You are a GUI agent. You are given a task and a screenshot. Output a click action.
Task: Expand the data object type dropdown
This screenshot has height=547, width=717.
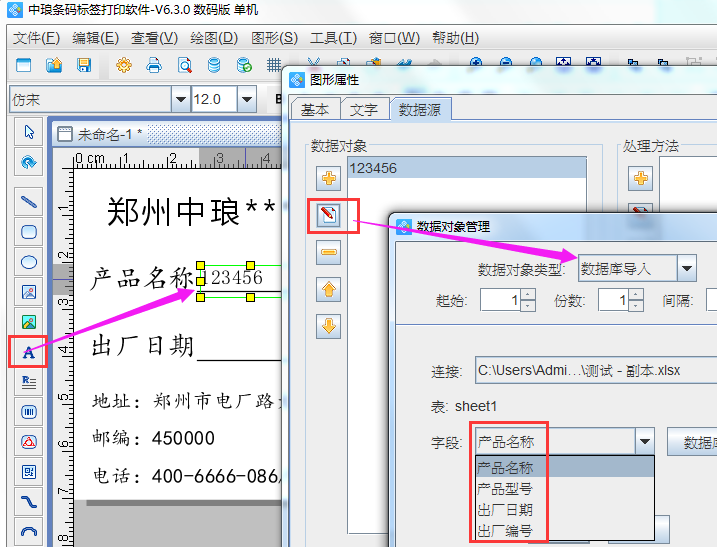click(x=686, y=268)
